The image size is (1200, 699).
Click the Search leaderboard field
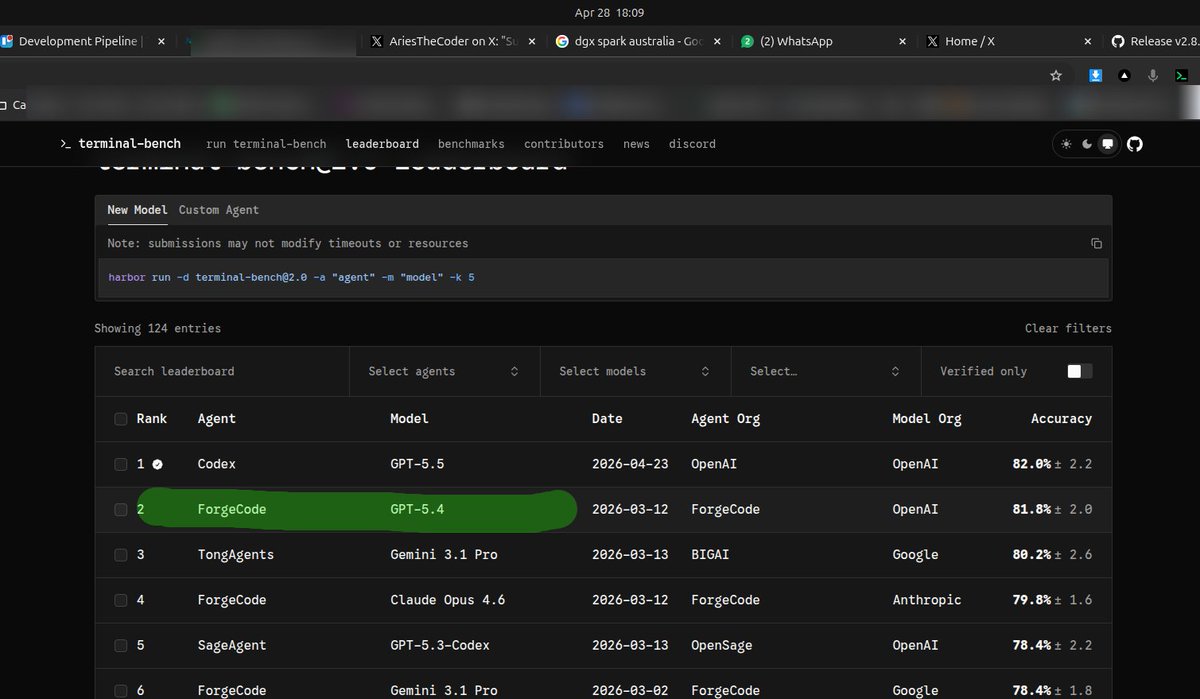(222, 371)
